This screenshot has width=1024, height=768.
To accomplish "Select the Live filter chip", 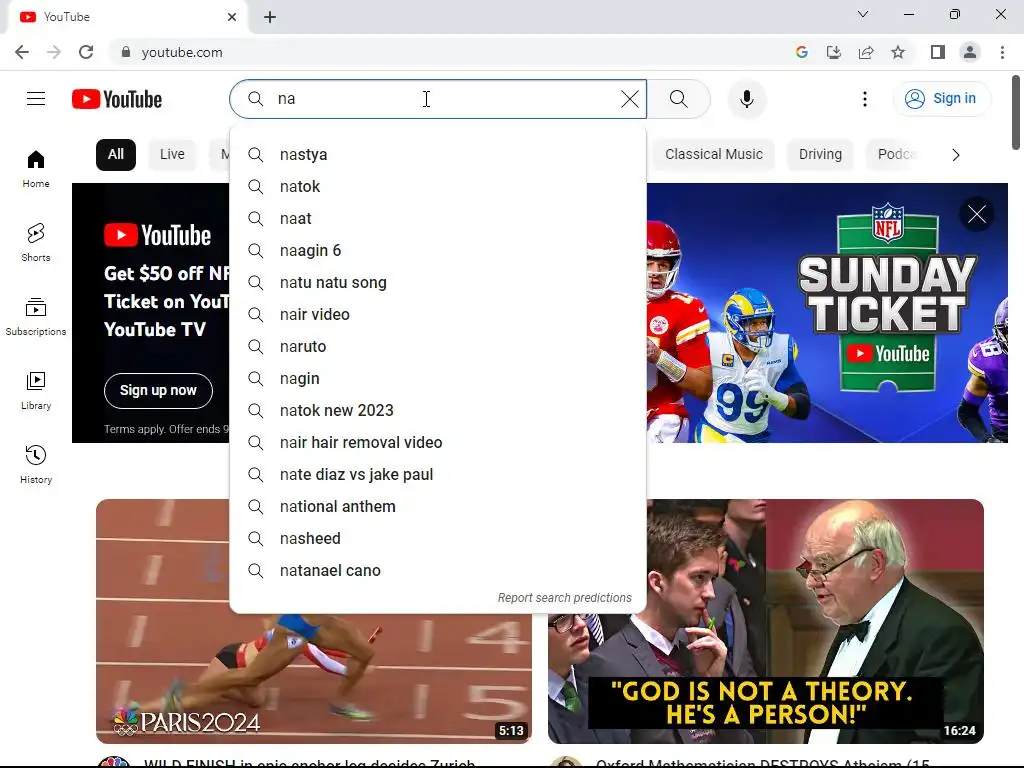I will pyautogui.click(x=172, y=155).
